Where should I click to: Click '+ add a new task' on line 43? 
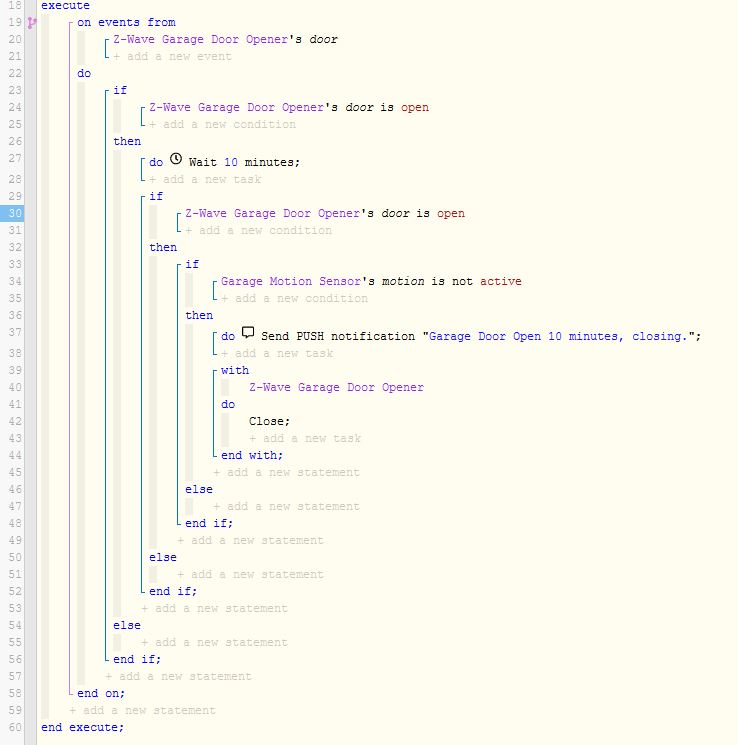[x=305, y=439]
